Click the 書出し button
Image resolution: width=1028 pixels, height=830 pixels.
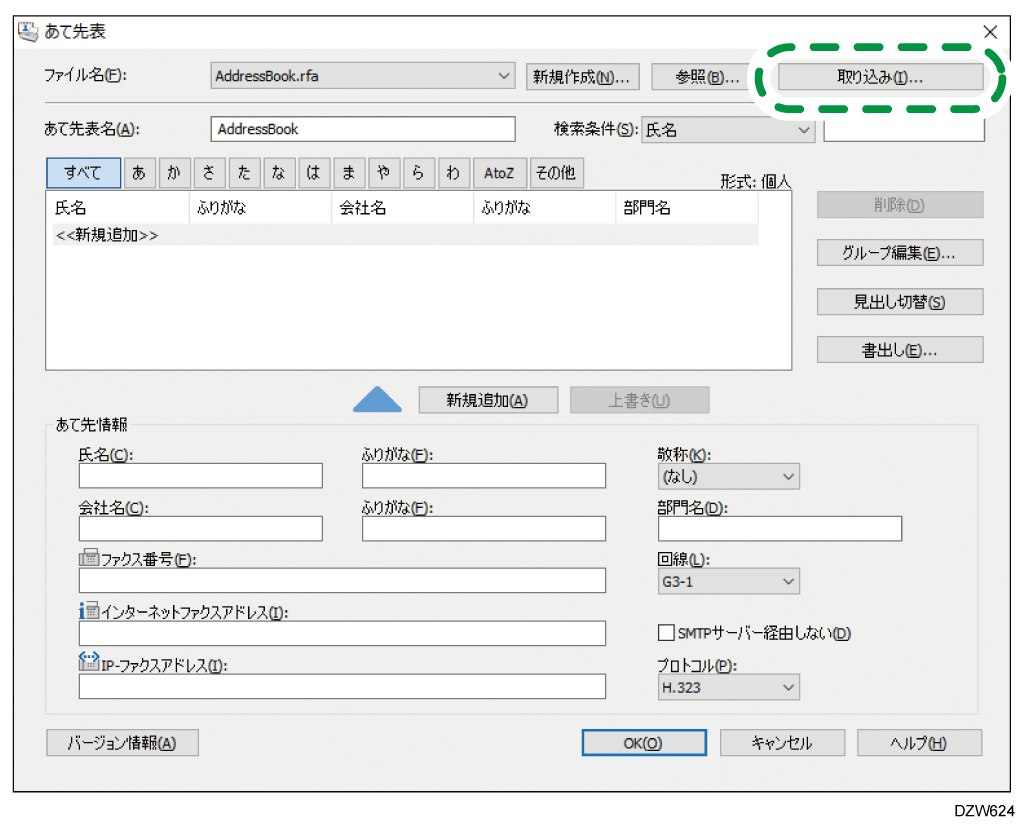pyautogui.click(x=899, y=350)
